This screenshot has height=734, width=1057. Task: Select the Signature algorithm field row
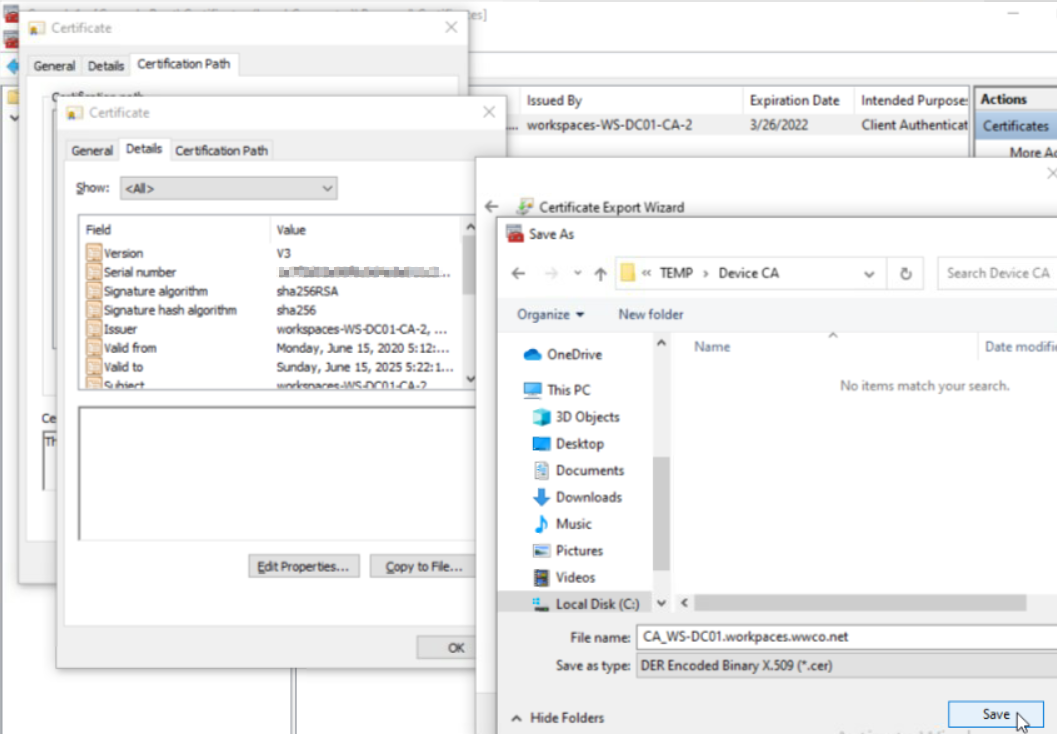(272, 291)
